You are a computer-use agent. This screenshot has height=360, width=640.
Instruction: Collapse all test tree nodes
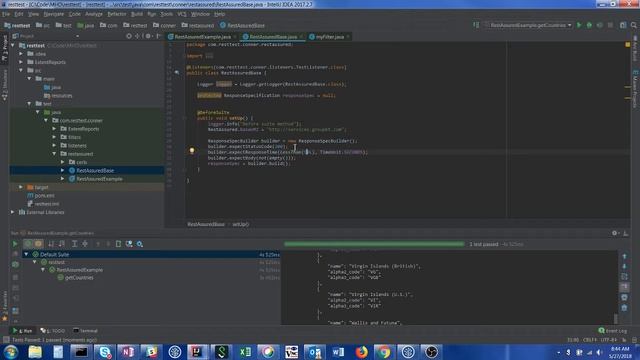(85, 244)
